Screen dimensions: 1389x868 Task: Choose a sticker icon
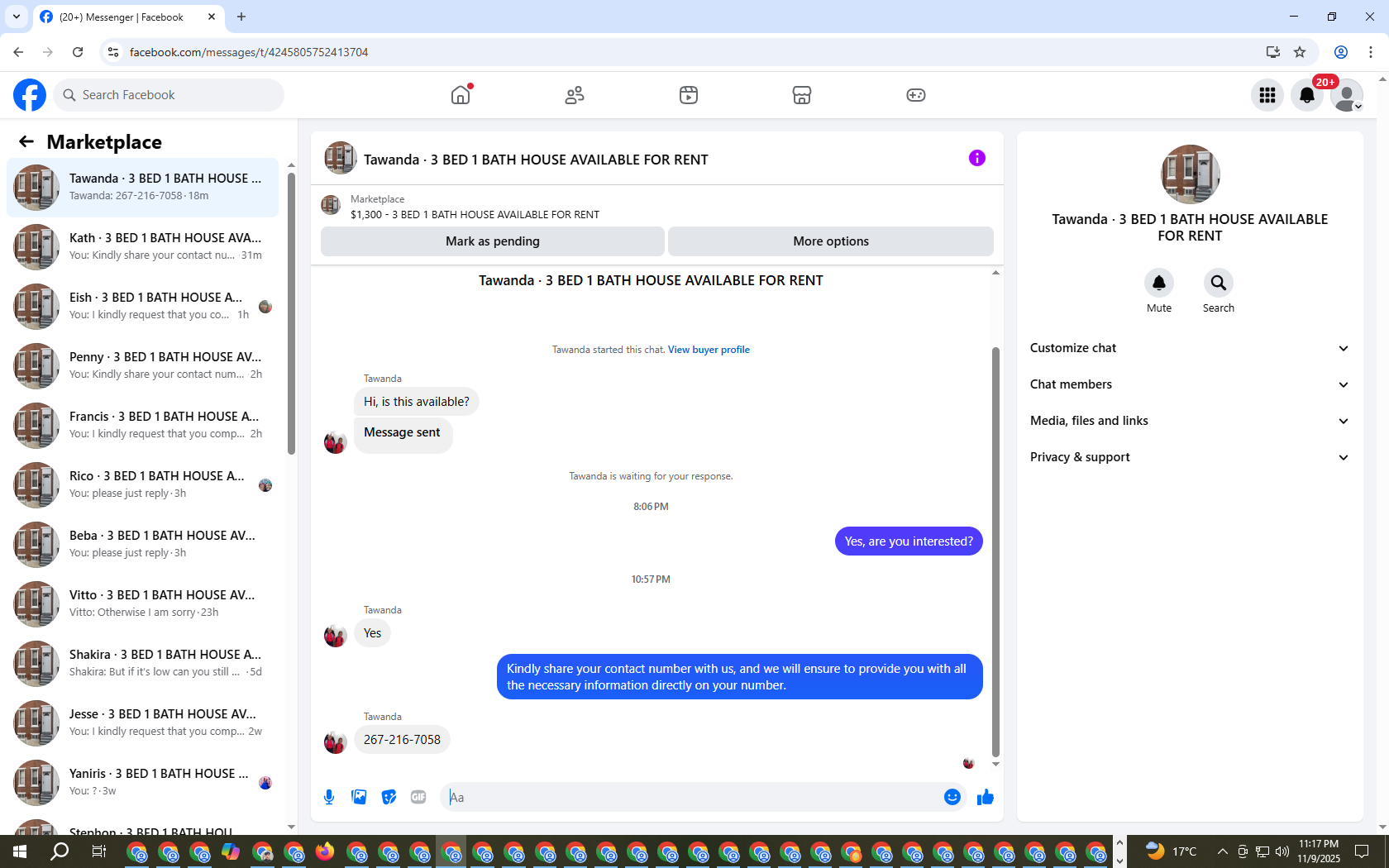coord(389,797)
